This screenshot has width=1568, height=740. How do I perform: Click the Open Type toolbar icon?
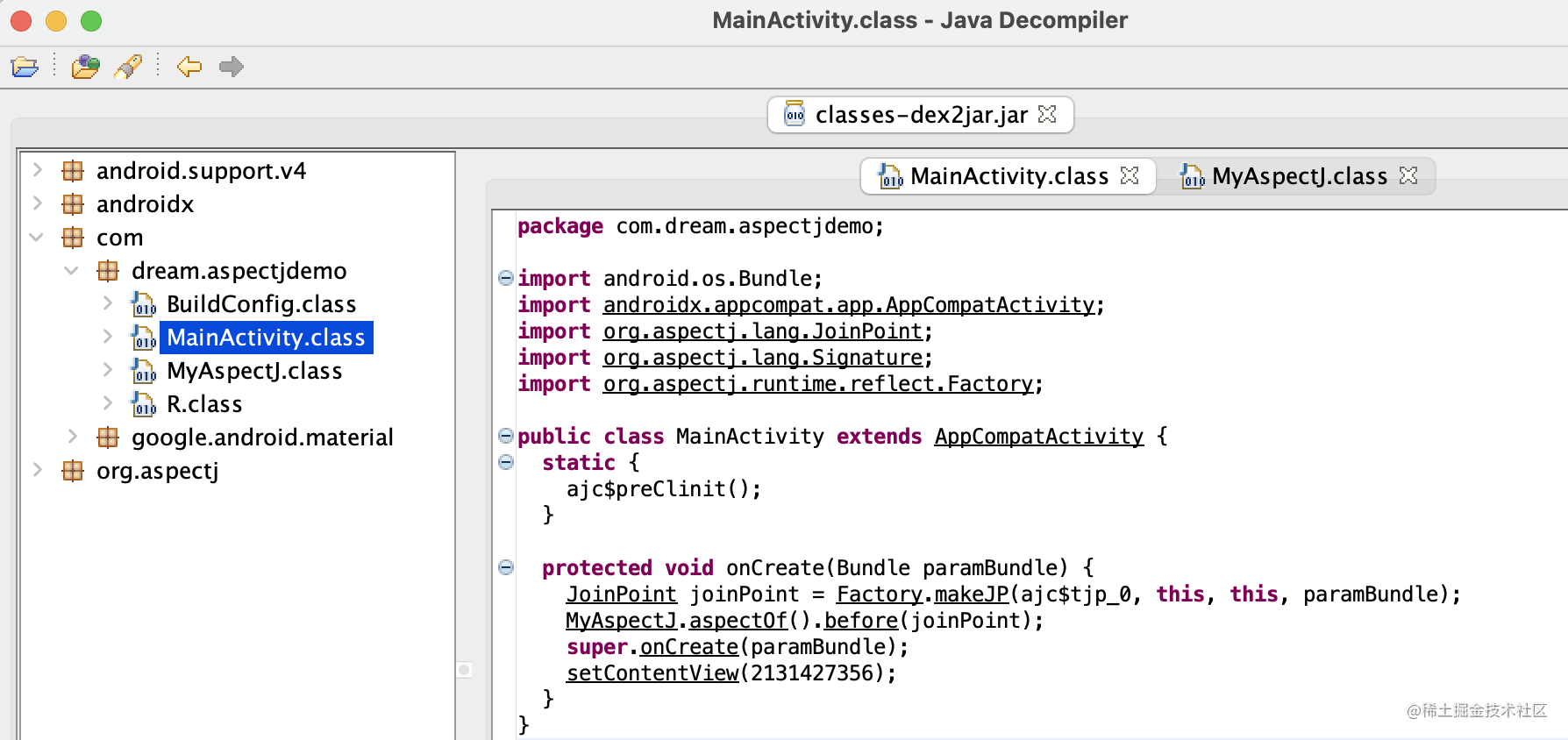coord(85,67)
